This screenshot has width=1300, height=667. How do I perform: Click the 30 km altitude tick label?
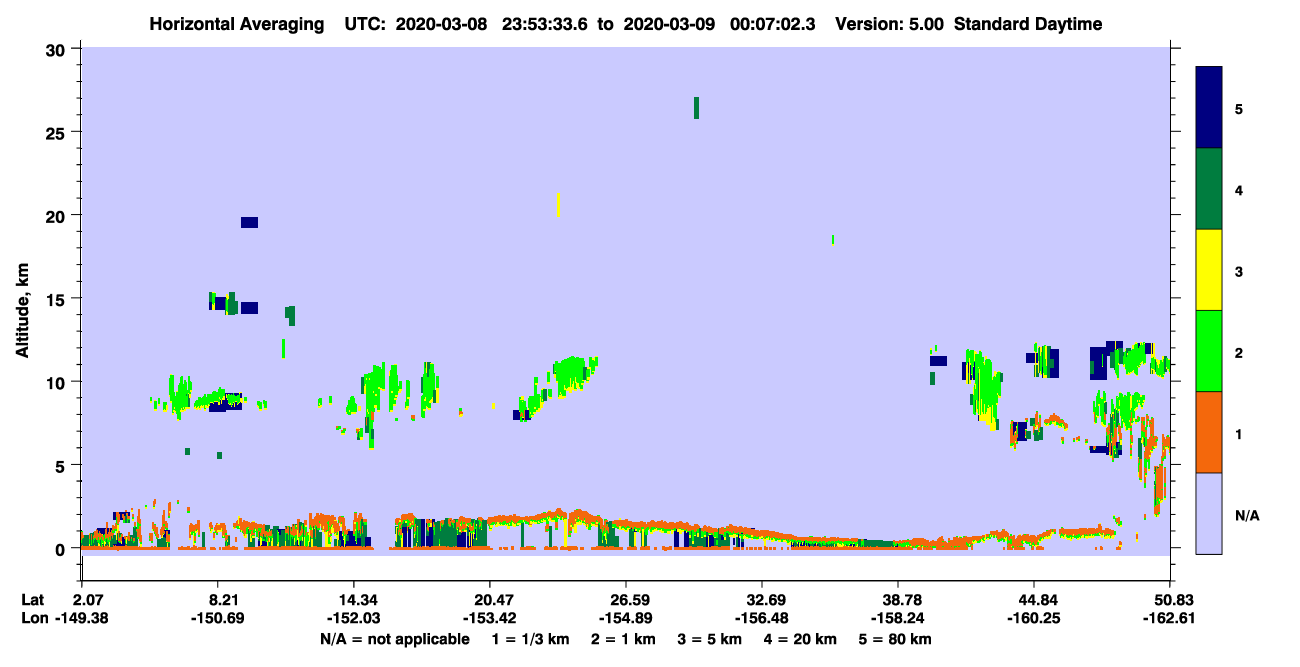pos(59,49)
